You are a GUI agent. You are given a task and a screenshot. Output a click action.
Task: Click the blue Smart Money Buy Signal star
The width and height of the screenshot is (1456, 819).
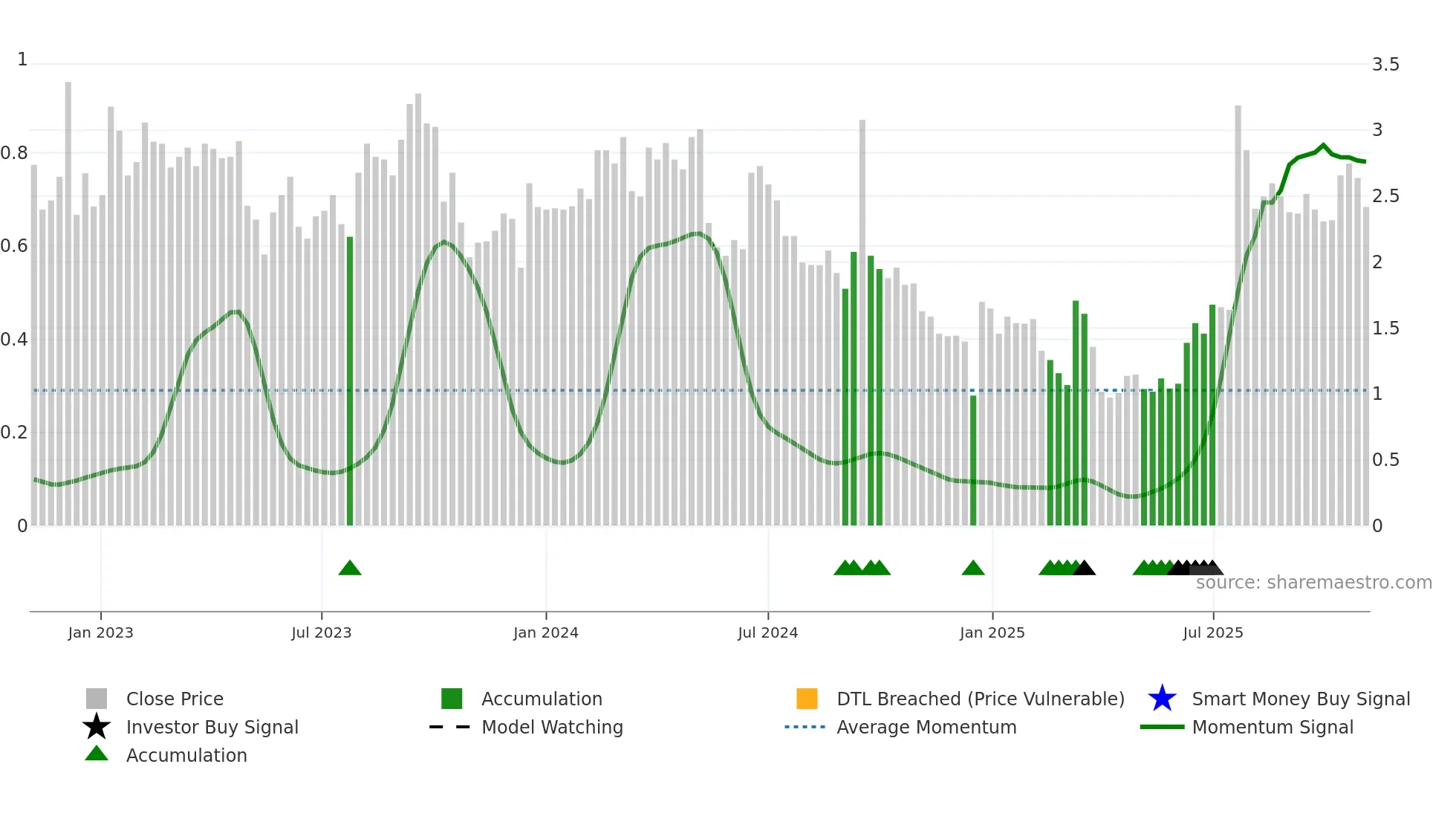click(1162, 699)
